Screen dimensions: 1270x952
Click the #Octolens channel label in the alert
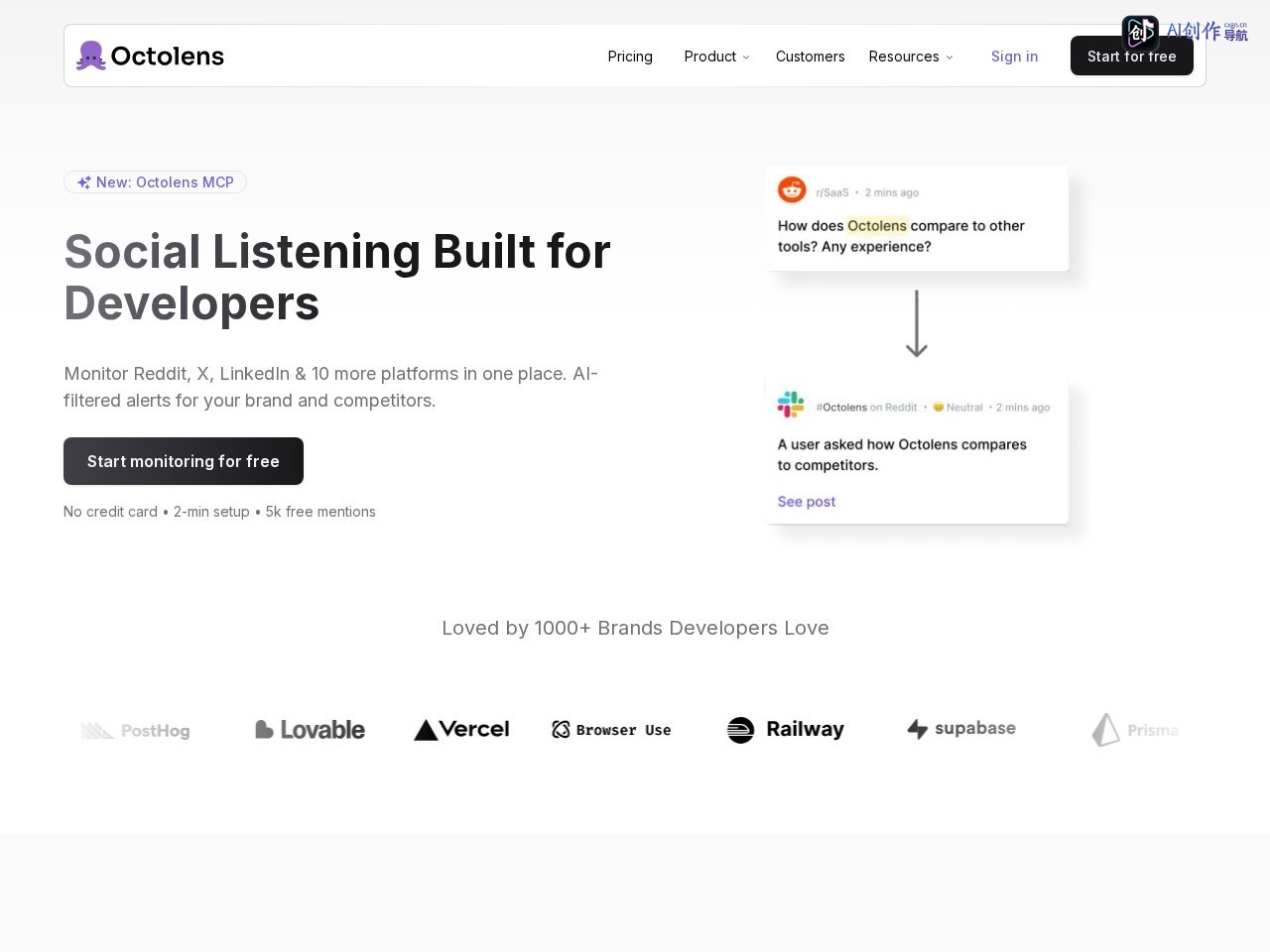coord(841,408)
